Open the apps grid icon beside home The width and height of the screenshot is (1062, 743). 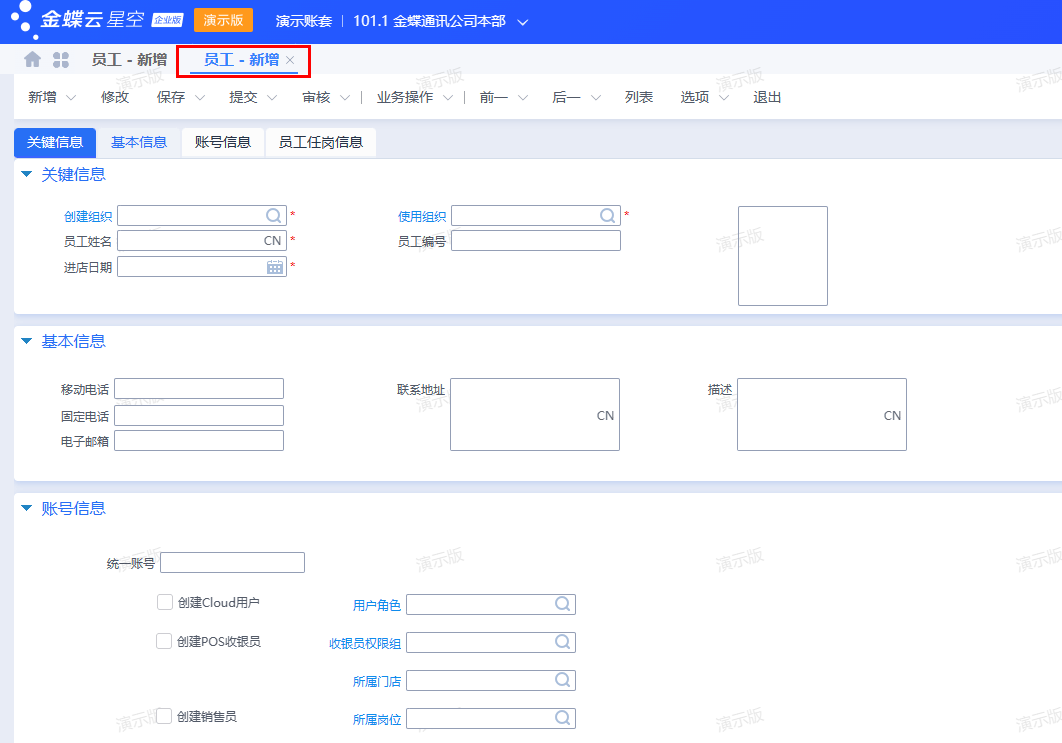point(61,60)
